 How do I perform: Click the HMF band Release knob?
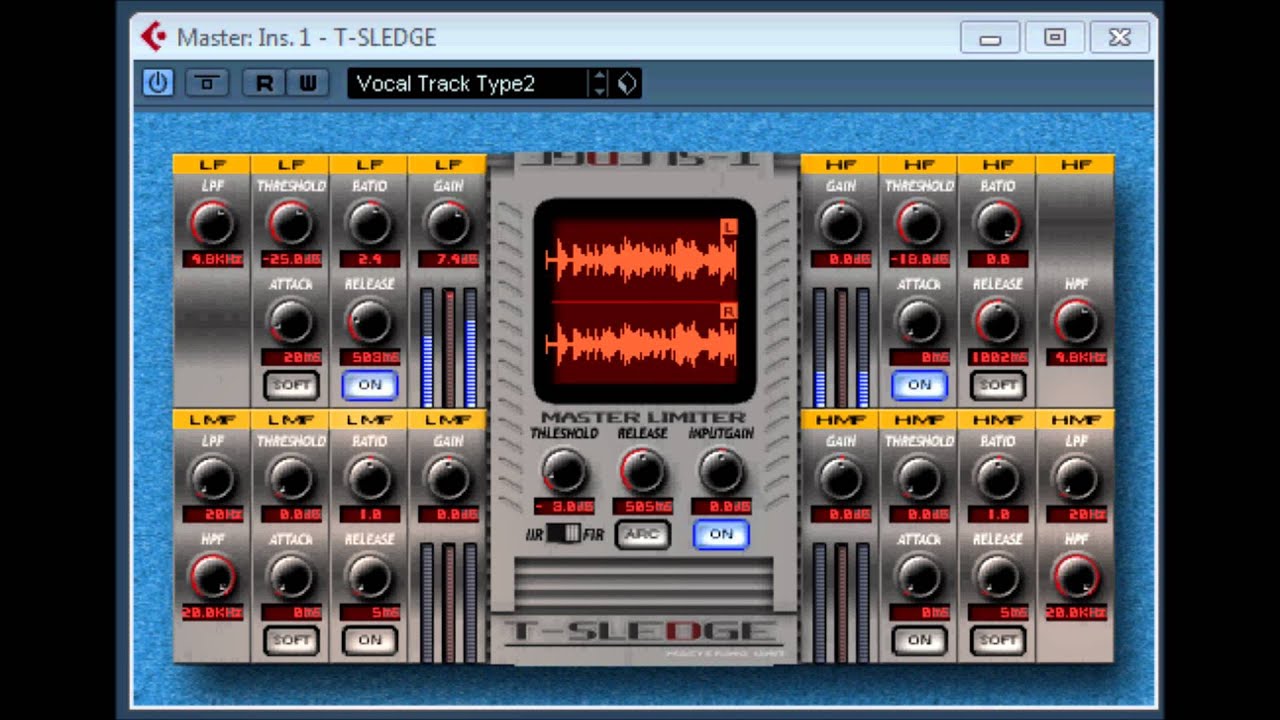pyautogui.click(x=998, y=576)
